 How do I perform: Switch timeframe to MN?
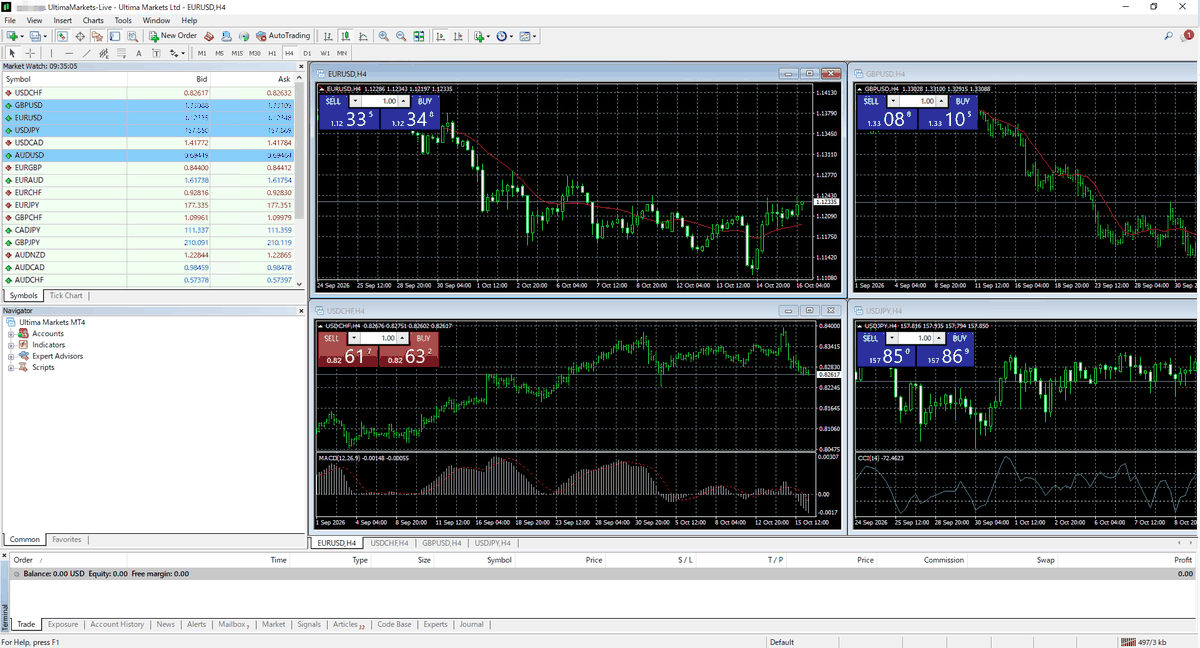point(342,53)
